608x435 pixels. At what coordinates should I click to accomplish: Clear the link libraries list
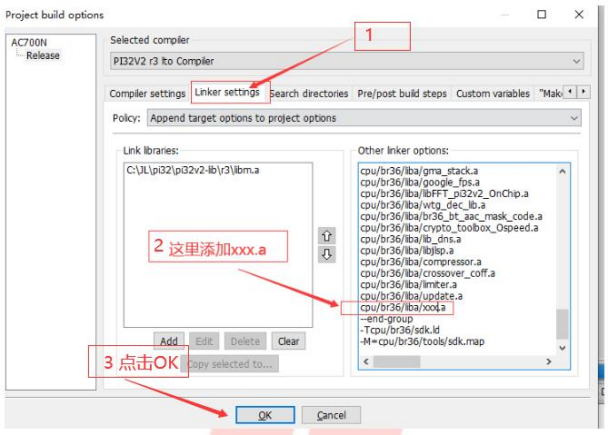coord(288,341)
